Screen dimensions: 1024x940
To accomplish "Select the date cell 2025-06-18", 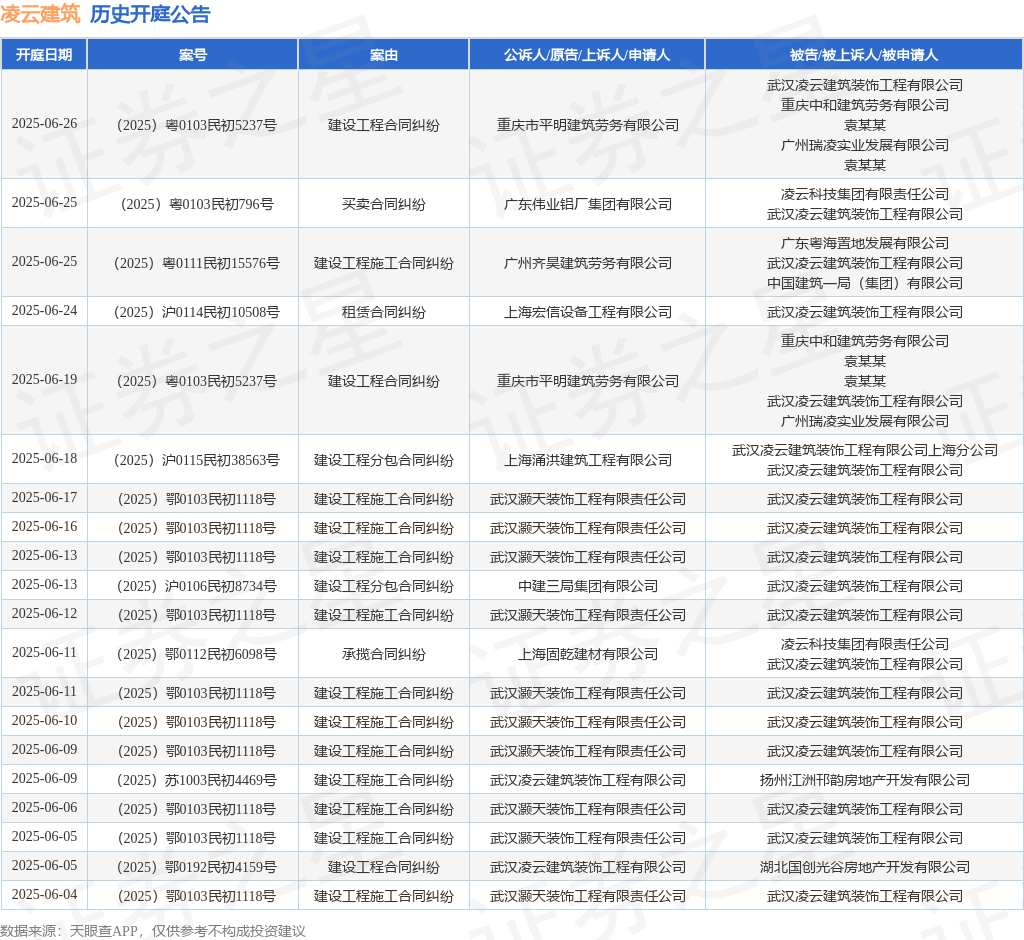I will coord(44,459).
